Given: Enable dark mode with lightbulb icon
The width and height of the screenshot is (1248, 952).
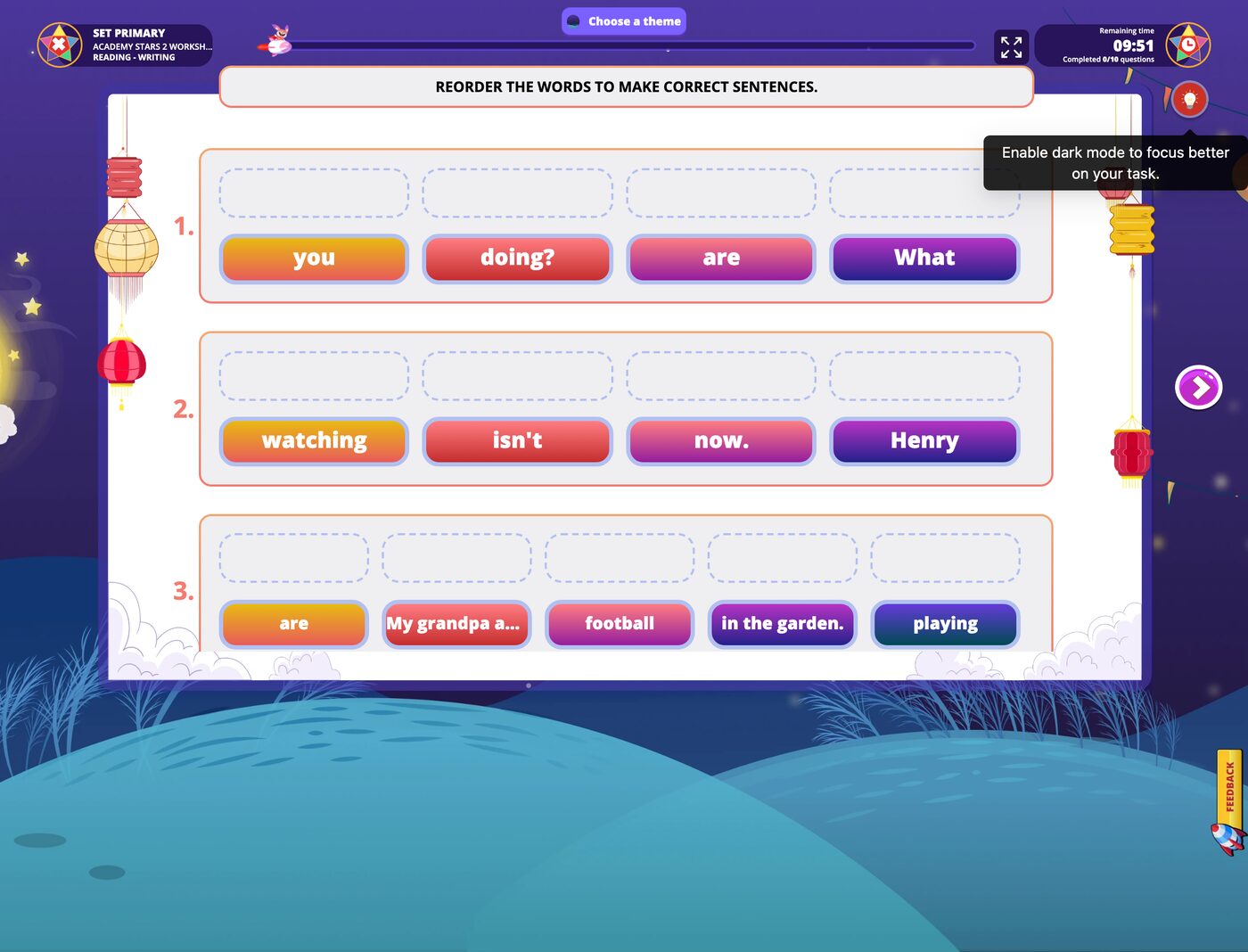Looking at the screenshot, I should pyautogui.click(x=1189, y=99).
